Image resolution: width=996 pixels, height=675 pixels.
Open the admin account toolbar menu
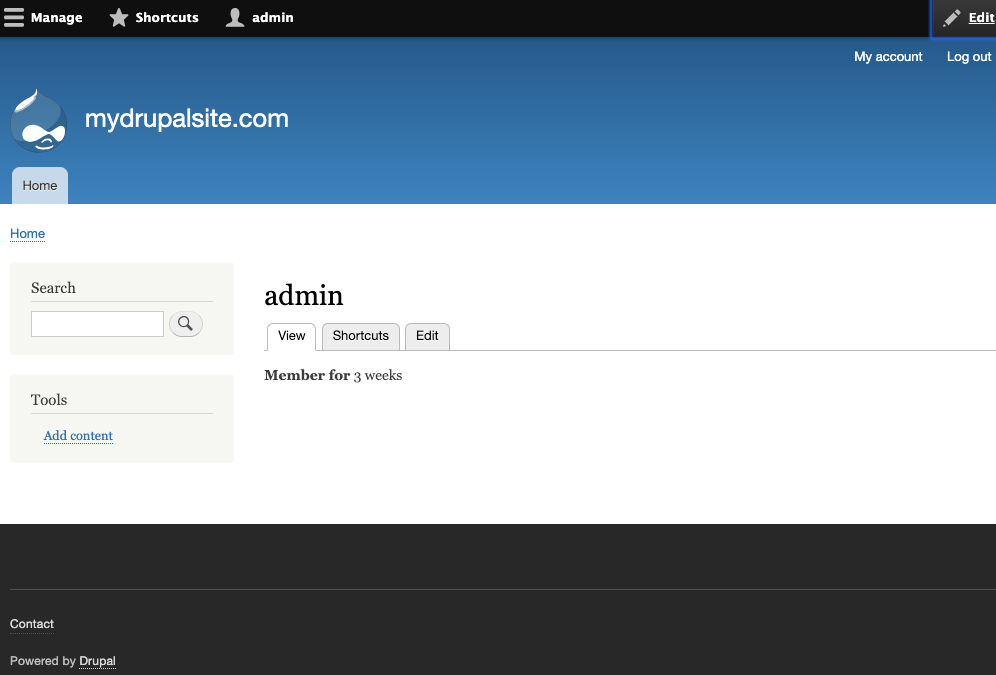pyautogui.click(x=272, y=17)
